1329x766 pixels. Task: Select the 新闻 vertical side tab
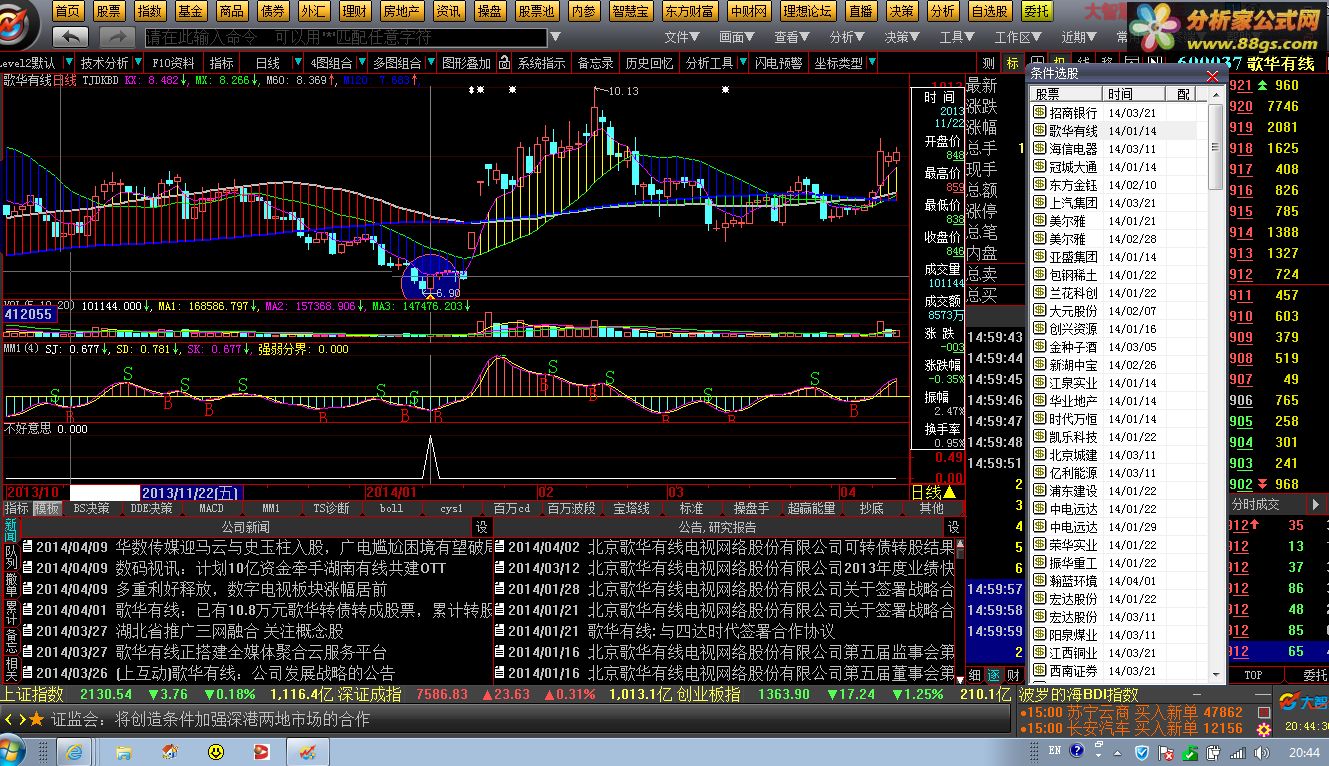pyautogui.click(x=10, y=531)
